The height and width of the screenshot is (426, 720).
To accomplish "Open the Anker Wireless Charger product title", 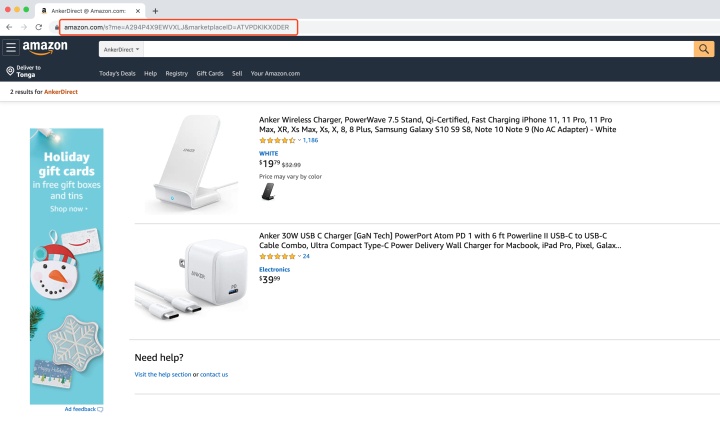I will tap(437, 124).
